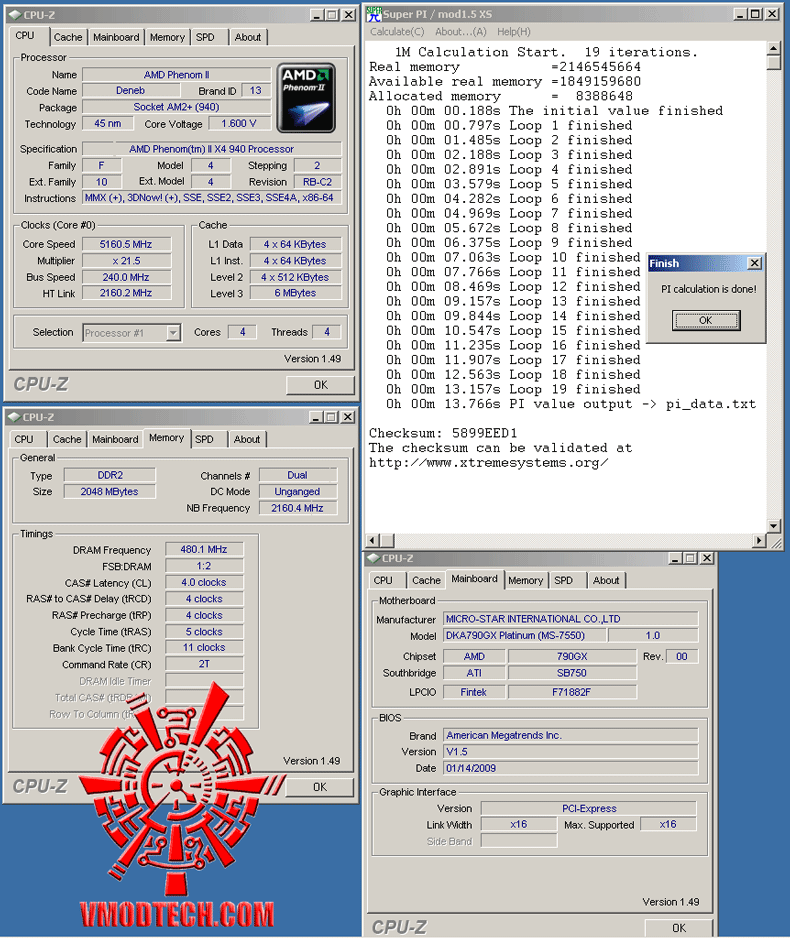
Task: Open the Processor #1 selection dropdown
Action: pyautogui.click(x=173, y=333)
